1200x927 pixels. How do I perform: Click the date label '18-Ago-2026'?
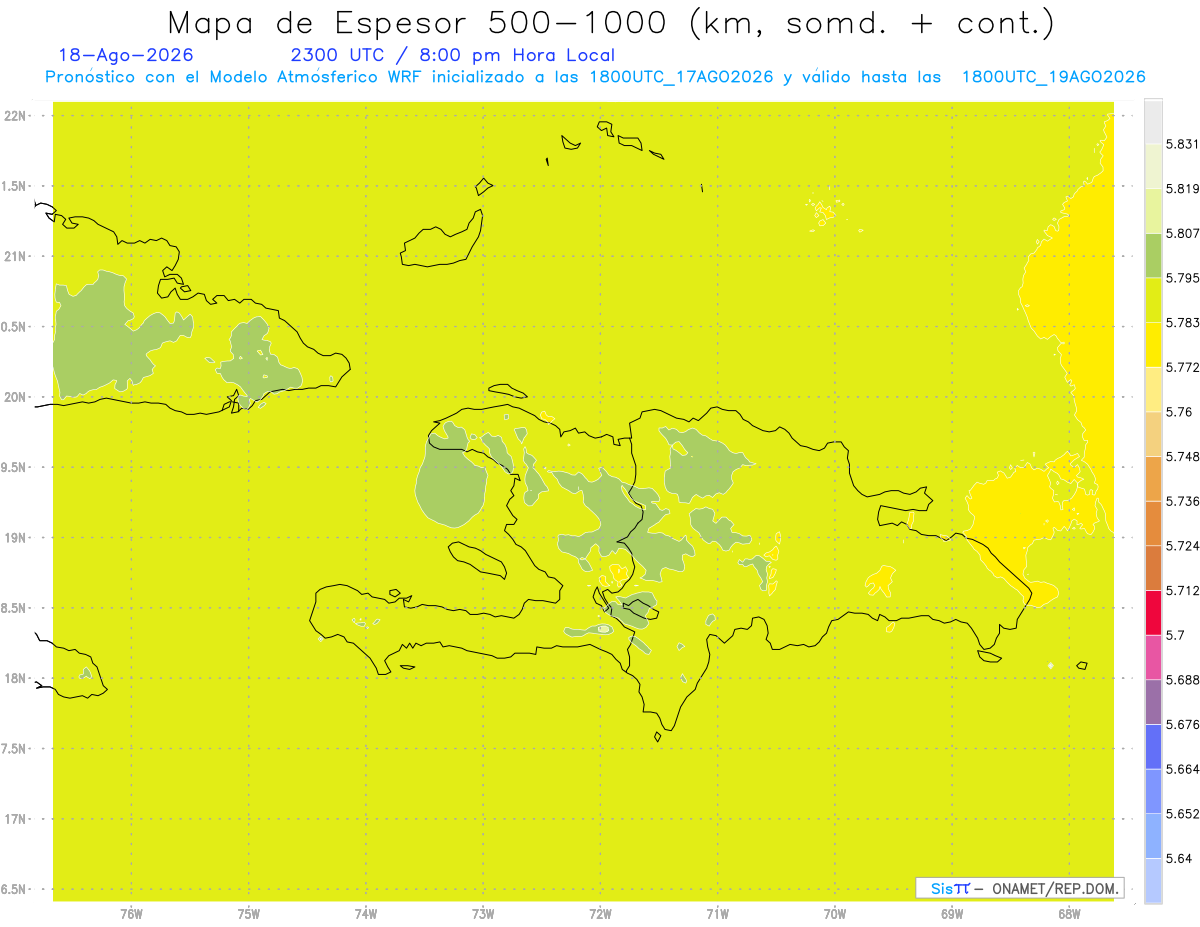(x=126, y=55)
